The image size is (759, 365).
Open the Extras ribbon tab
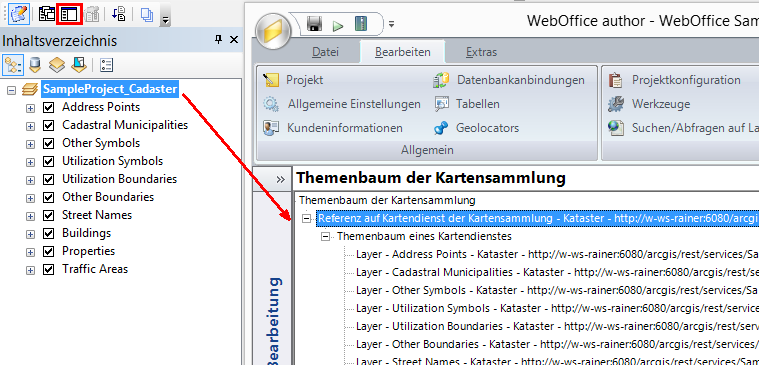(x=481, y=52)
